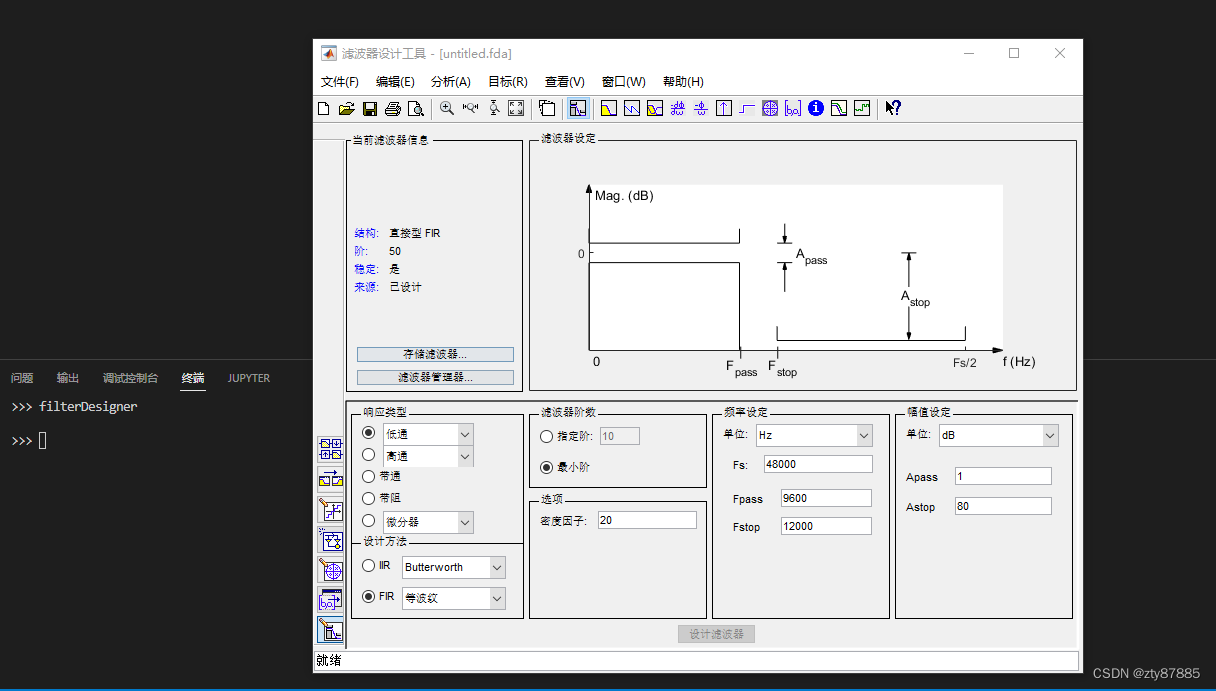Select the Zoom In tool
This screenshot has width=1216, height=691.
pos(446,107)
